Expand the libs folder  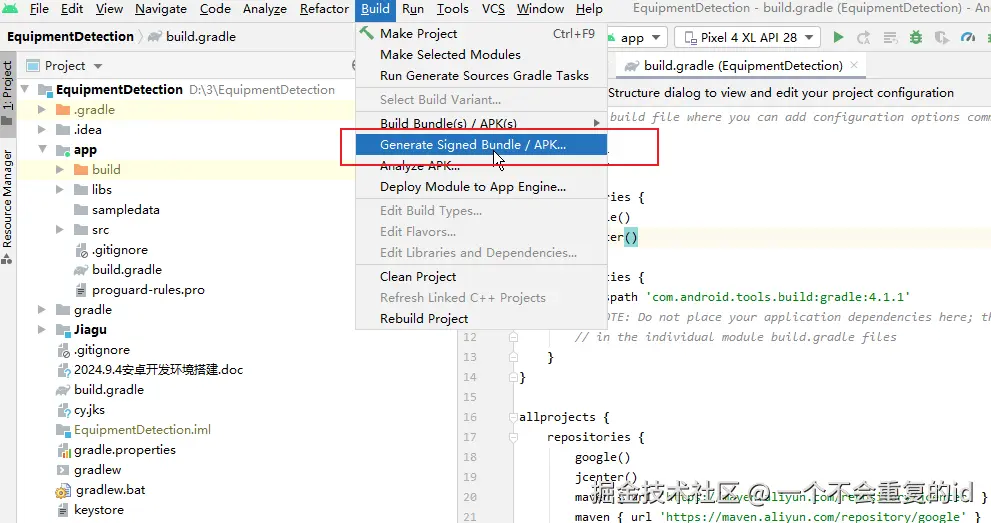coord(60,189)
